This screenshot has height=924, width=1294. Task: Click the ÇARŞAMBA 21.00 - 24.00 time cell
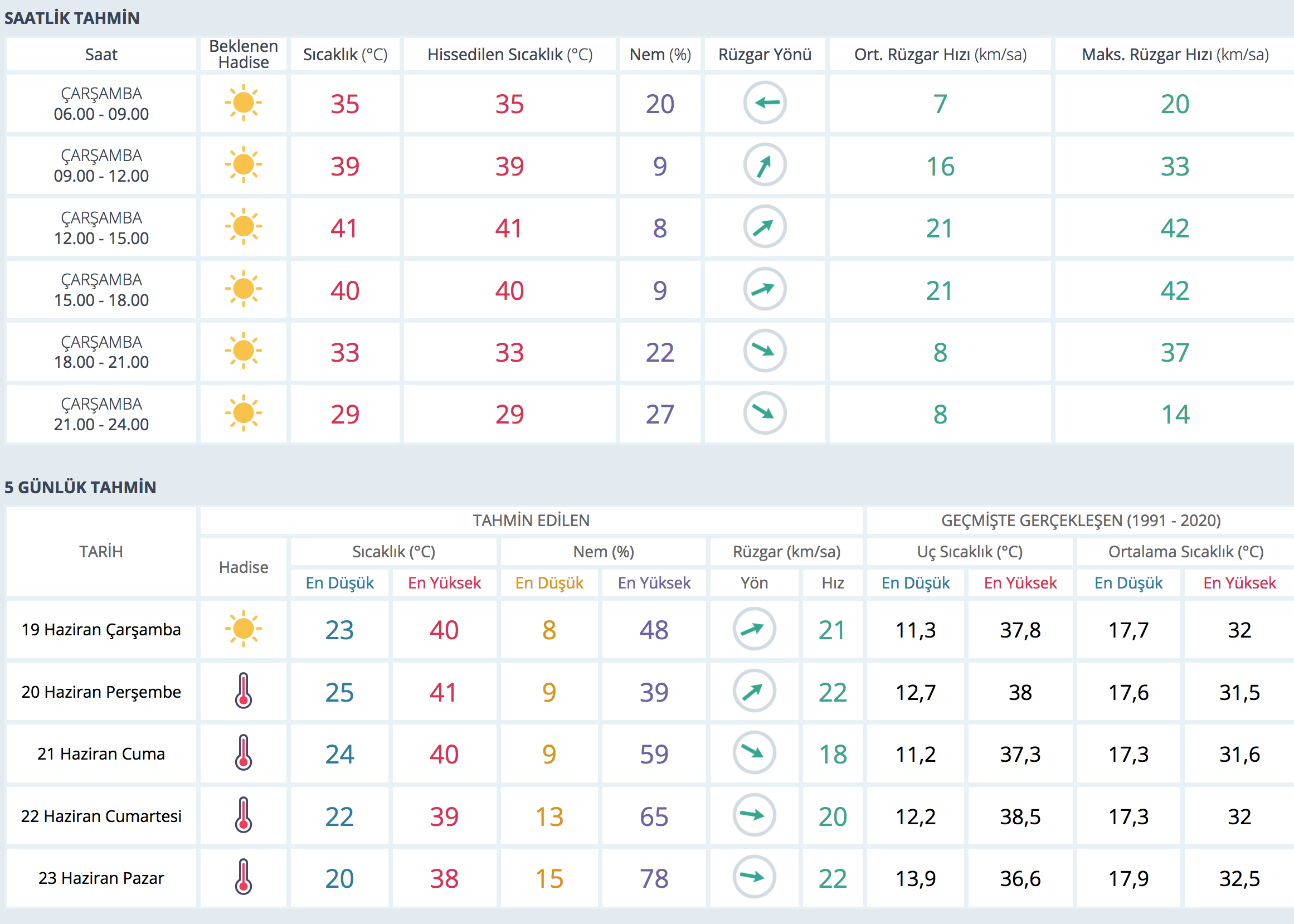tap(101, 414)
